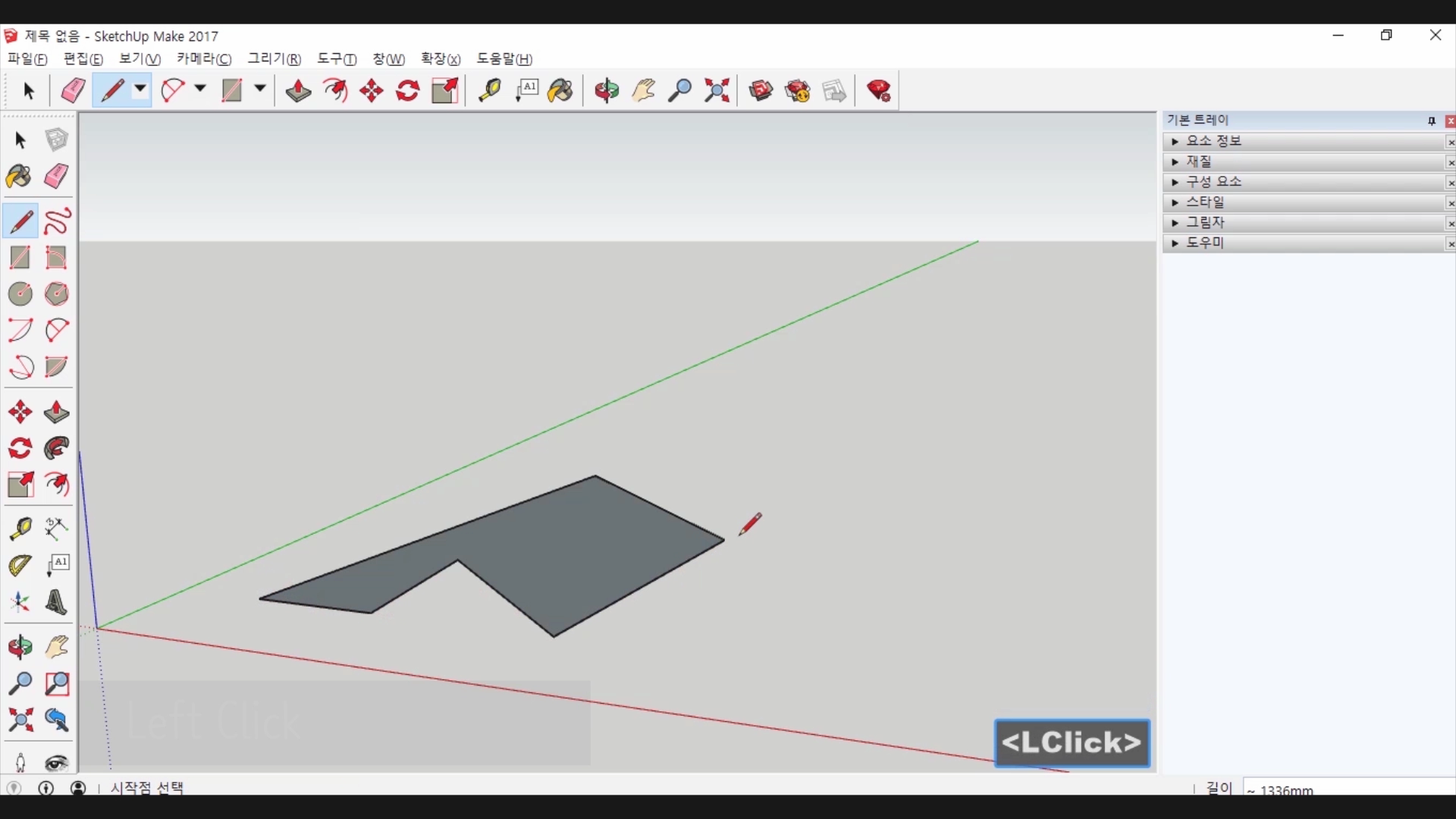Open the Arc tool dropdown arrow

pos(200,89)
